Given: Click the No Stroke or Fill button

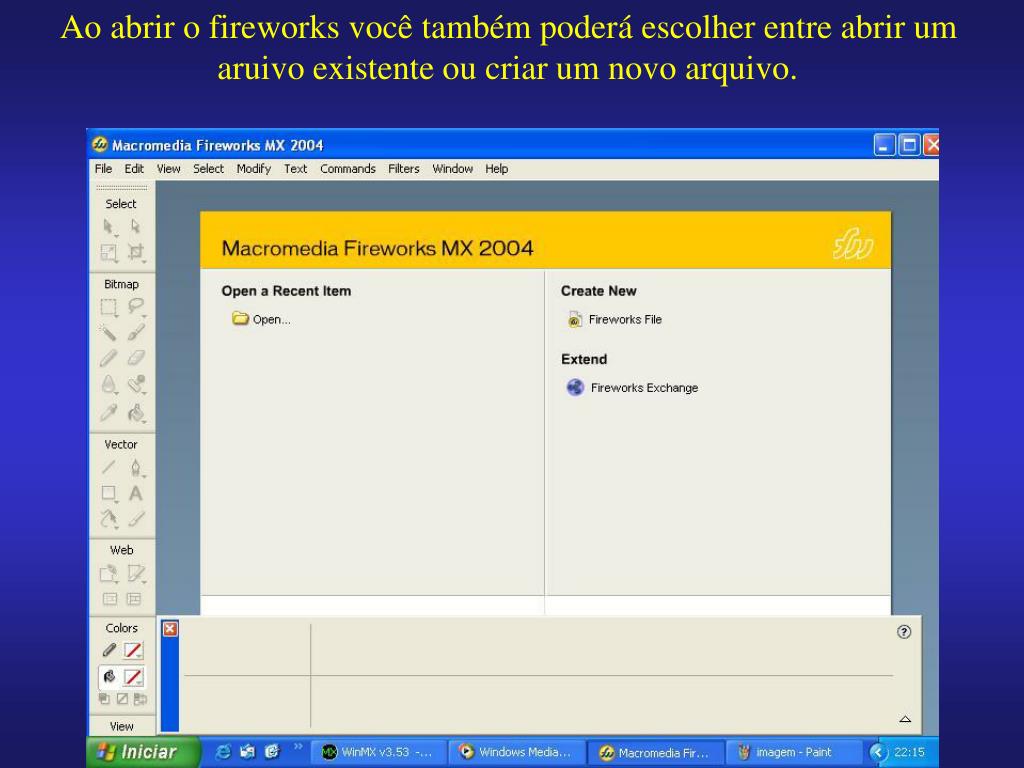Looking at the screenshot, I should pos(122,699).
